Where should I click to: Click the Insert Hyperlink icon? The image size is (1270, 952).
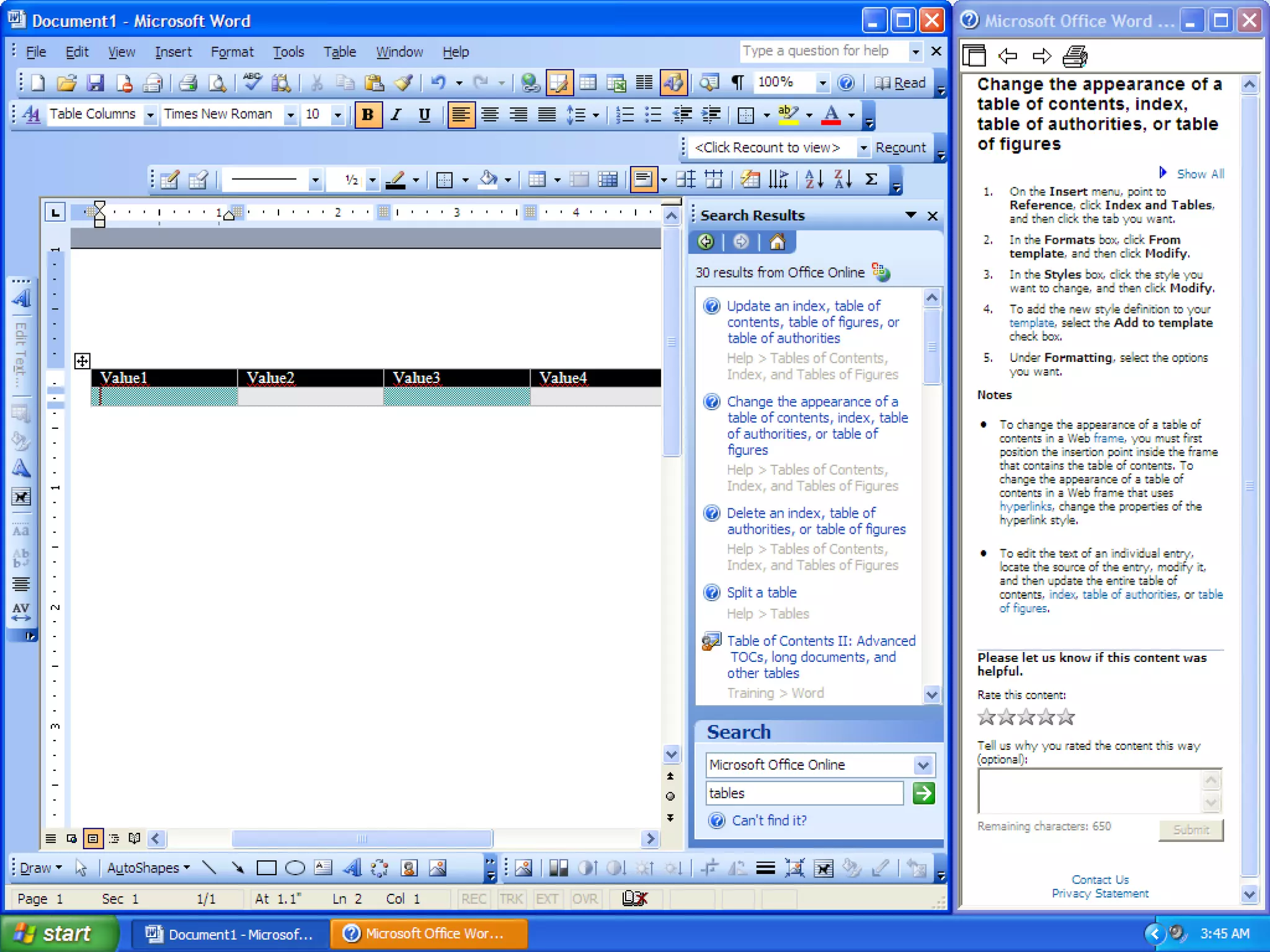(x=530, y=82)
